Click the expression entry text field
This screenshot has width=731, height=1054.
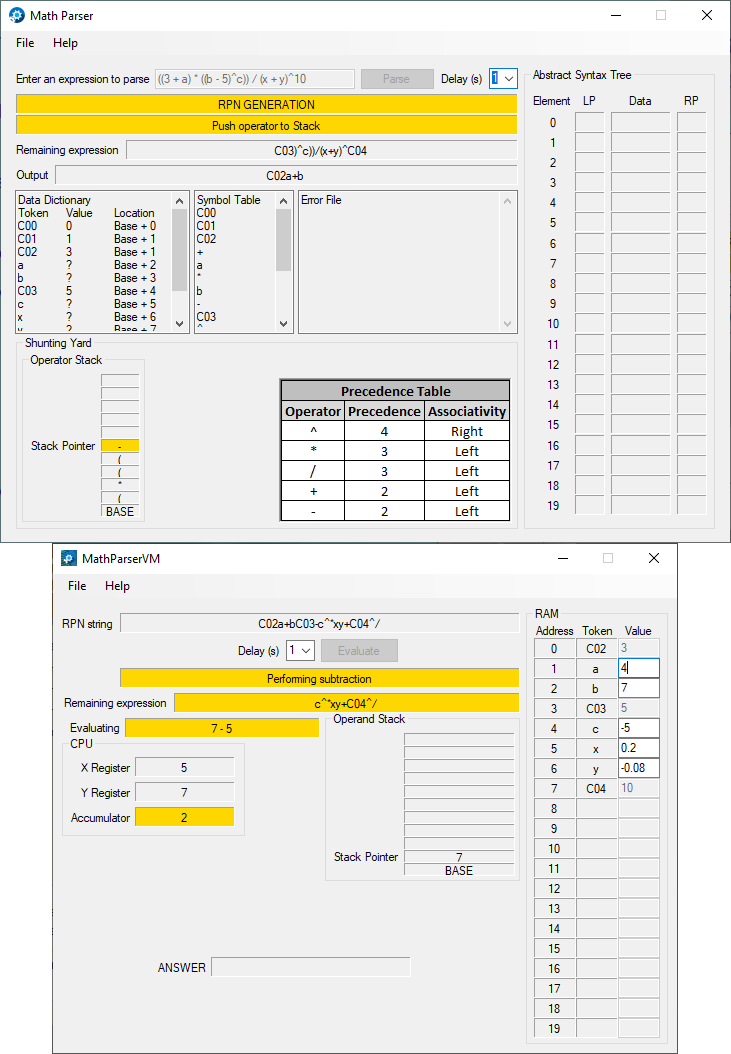(x=255, y=79)
